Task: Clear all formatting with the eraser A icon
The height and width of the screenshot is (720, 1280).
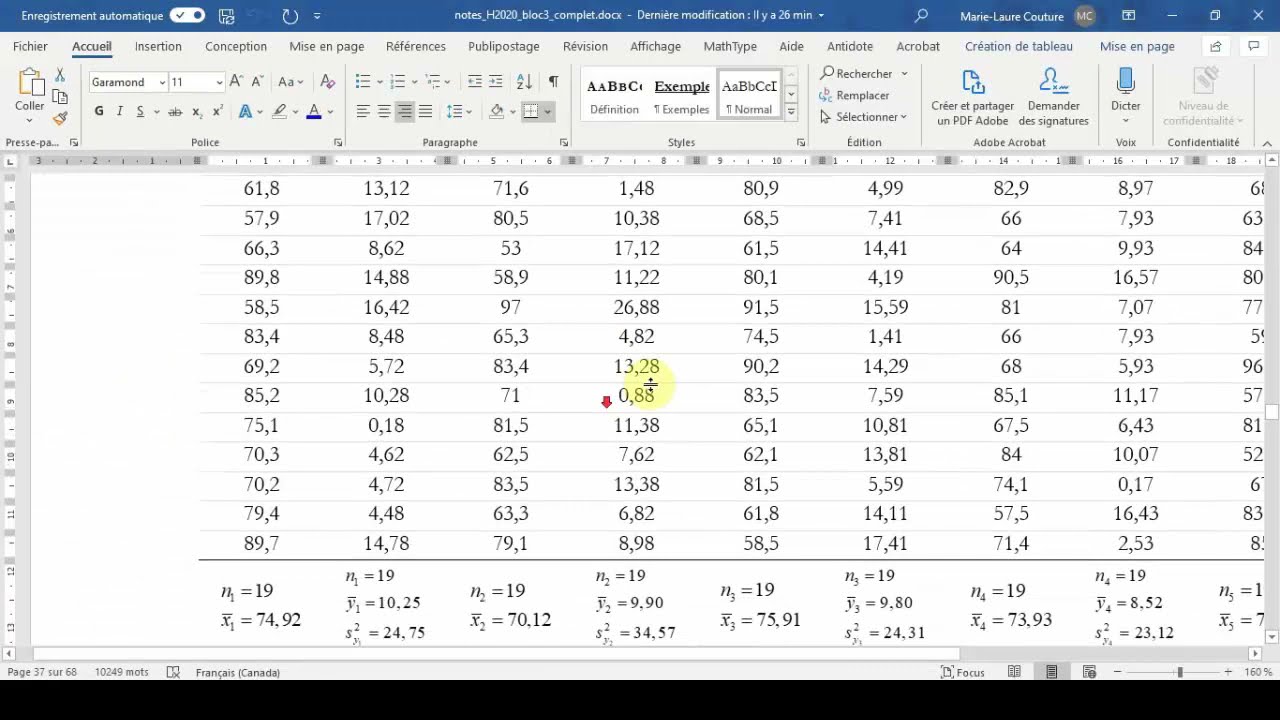Action: 327,82
